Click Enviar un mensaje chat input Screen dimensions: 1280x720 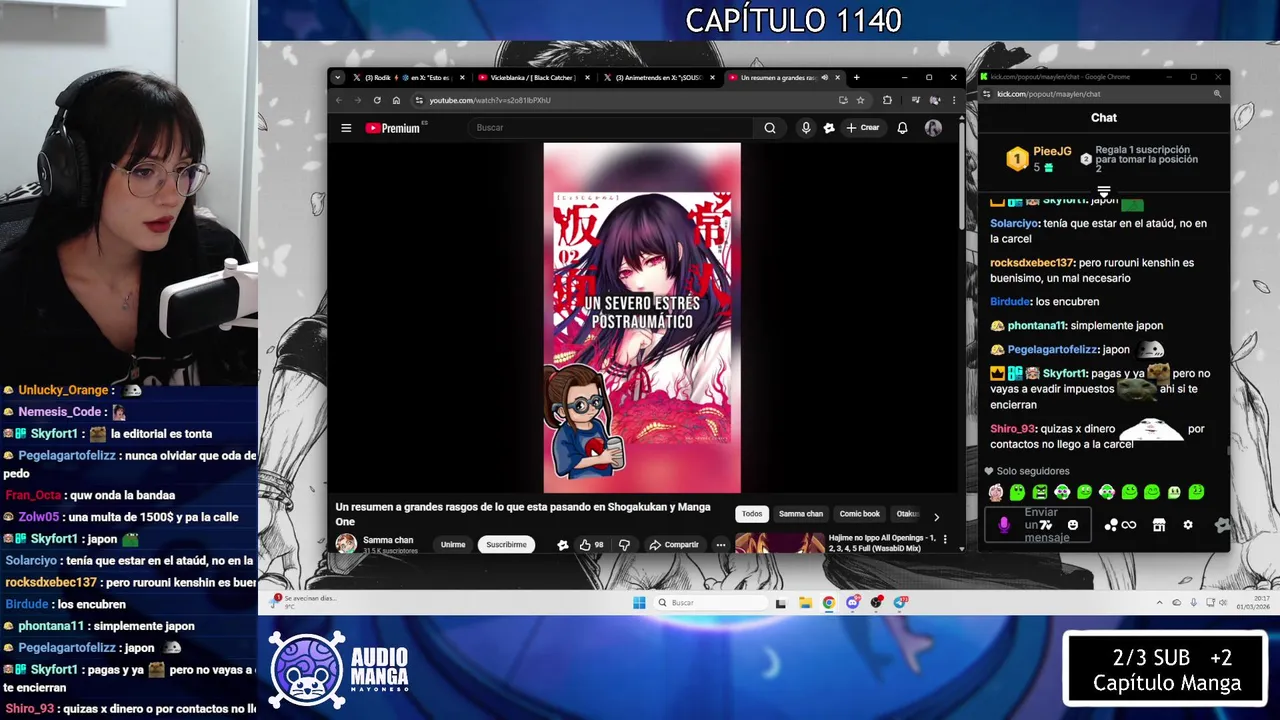coord(1040,525)
